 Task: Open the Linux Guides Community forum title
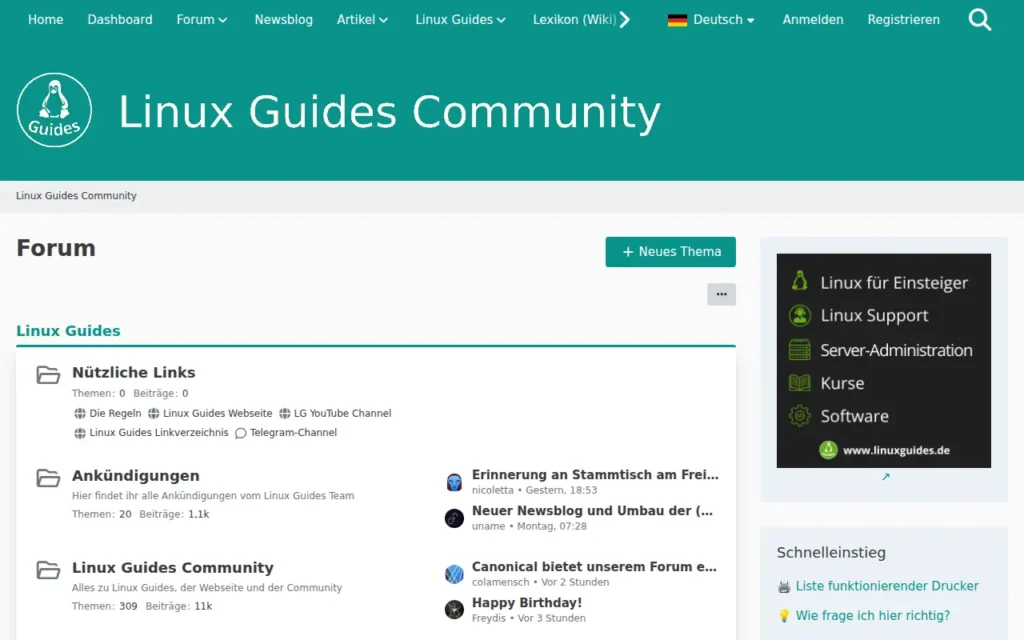[173, 568]
